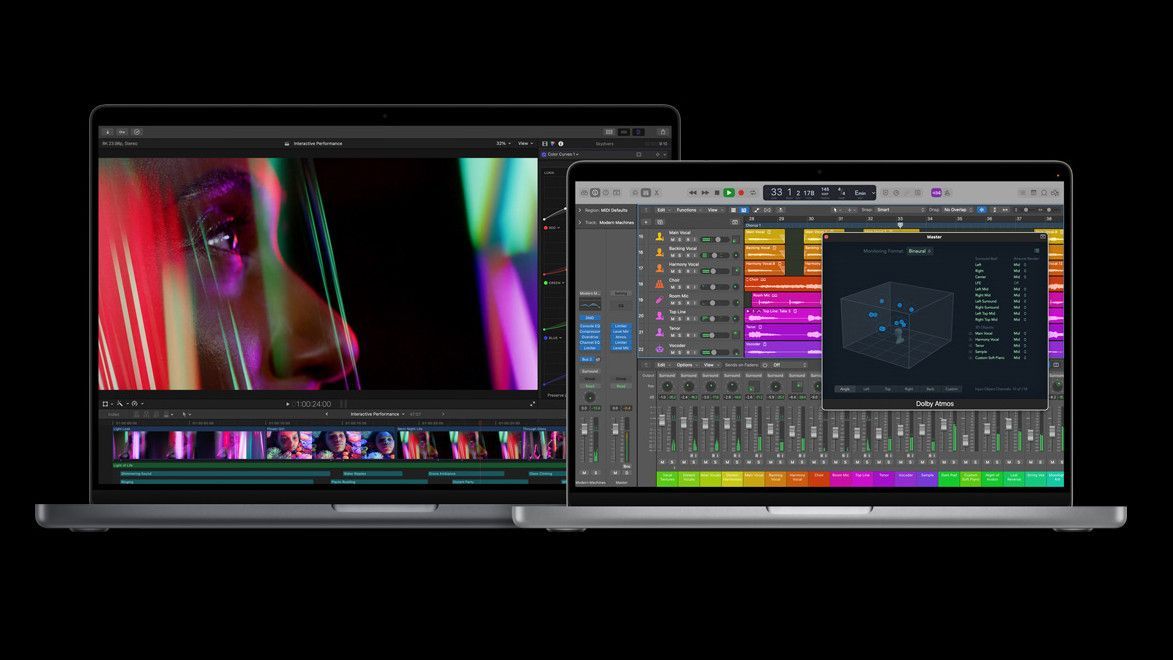This screenshot has width=1173, height=660.
Task: Stop playback in Logic Pro transport
Action: (717, 193)
